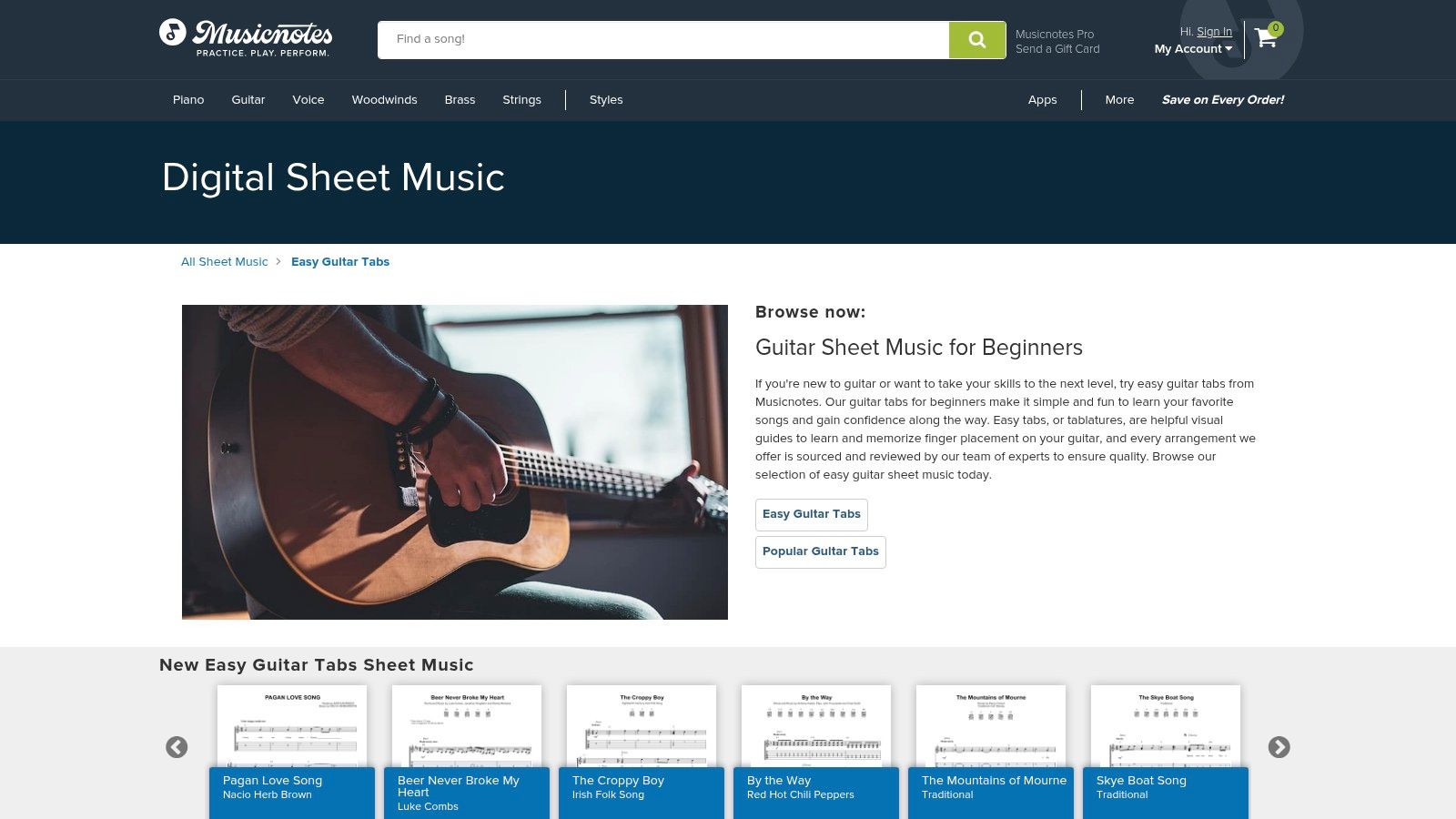Image resolution: width=1456 pixels, height=819 pixels.
Task: Open the Piano category
Action: [x=188, y=100]
